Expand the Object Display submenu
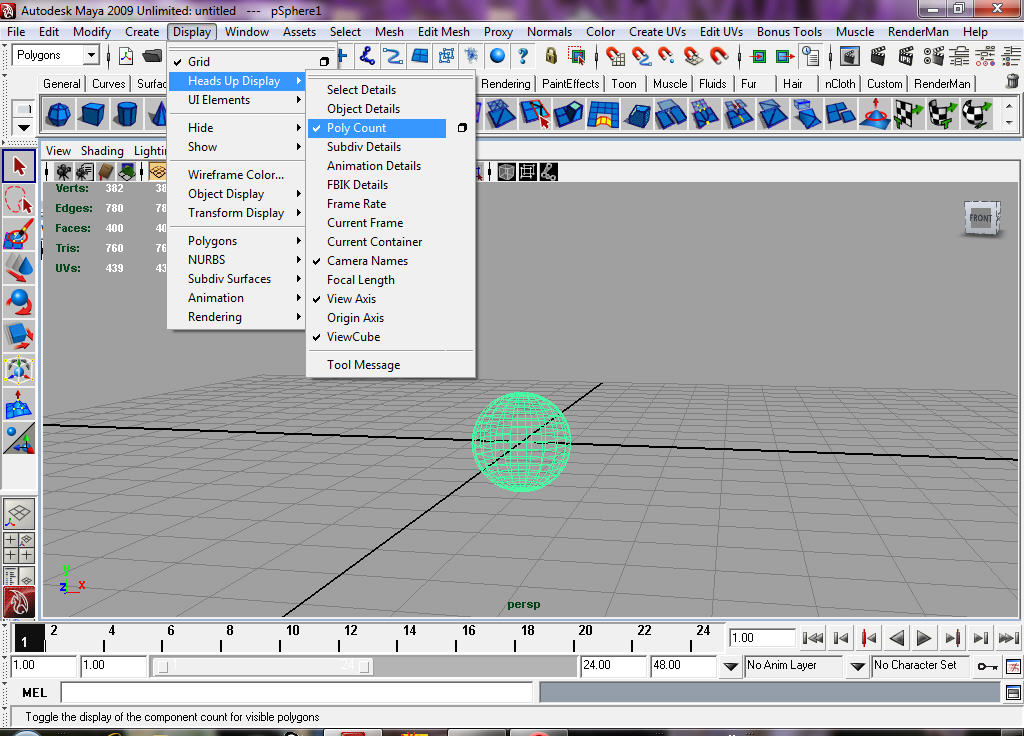Image resolution: width=1024 pixels, height=736 pixels. (237, 194)
